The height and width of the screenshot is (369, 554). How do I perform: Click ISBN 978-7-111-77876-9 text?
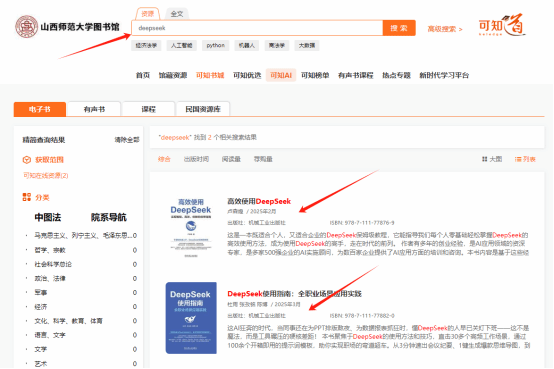click(362, 223)
